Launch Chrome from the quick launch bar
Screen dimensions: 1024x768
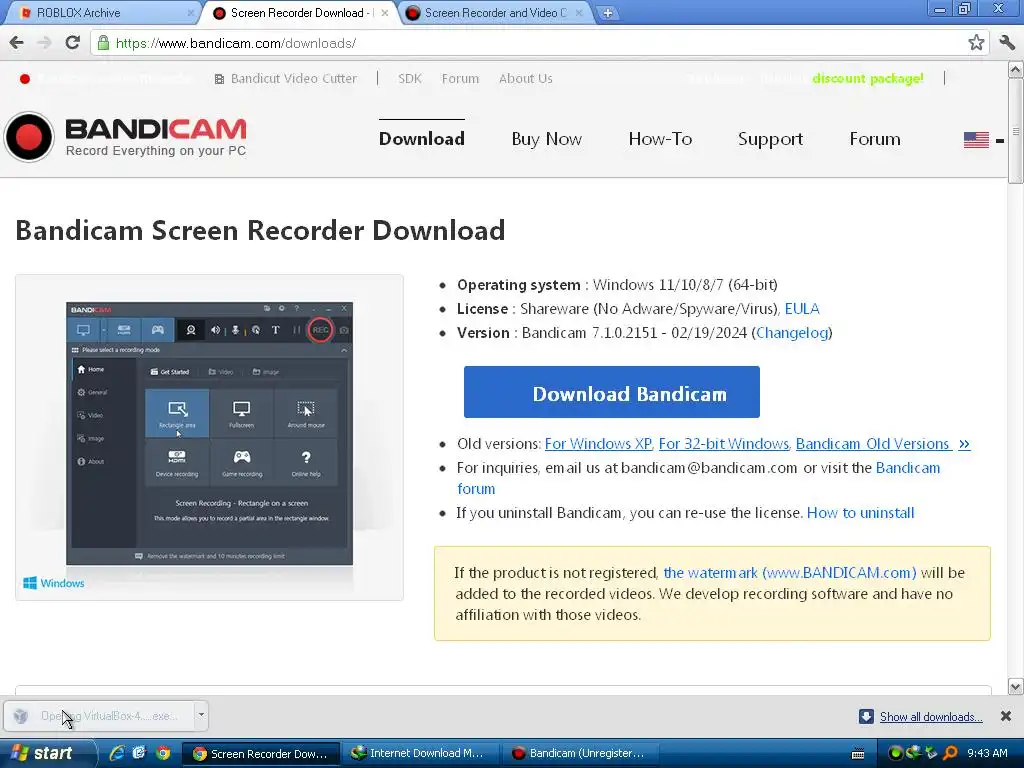click(x=163, y=753)
